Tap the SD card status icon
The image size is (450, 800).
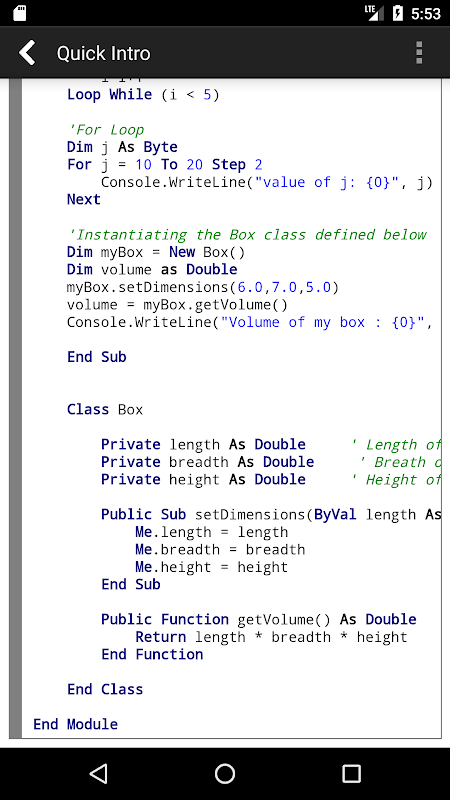point(19,13)
